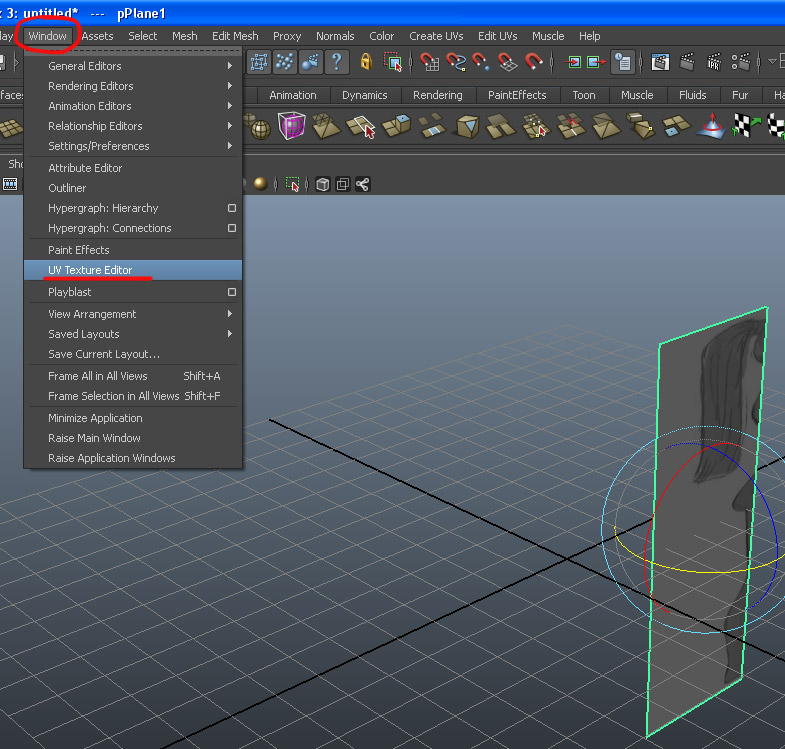Click the question mark help icon

click(x=336, y=62)
